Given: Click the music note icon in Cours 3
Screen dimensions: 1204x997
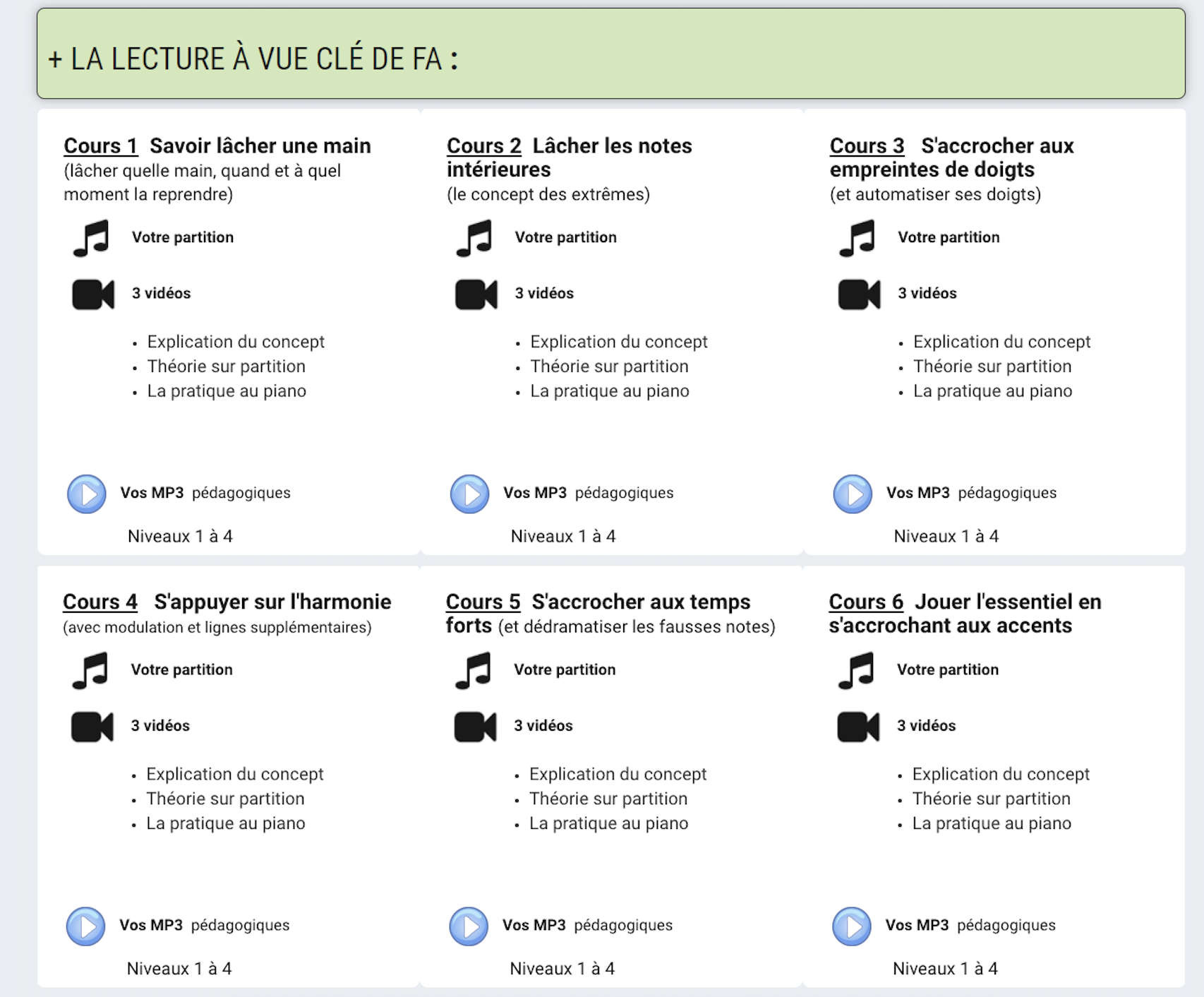Looking at the screenshot, I should click(x=857, y=238).
